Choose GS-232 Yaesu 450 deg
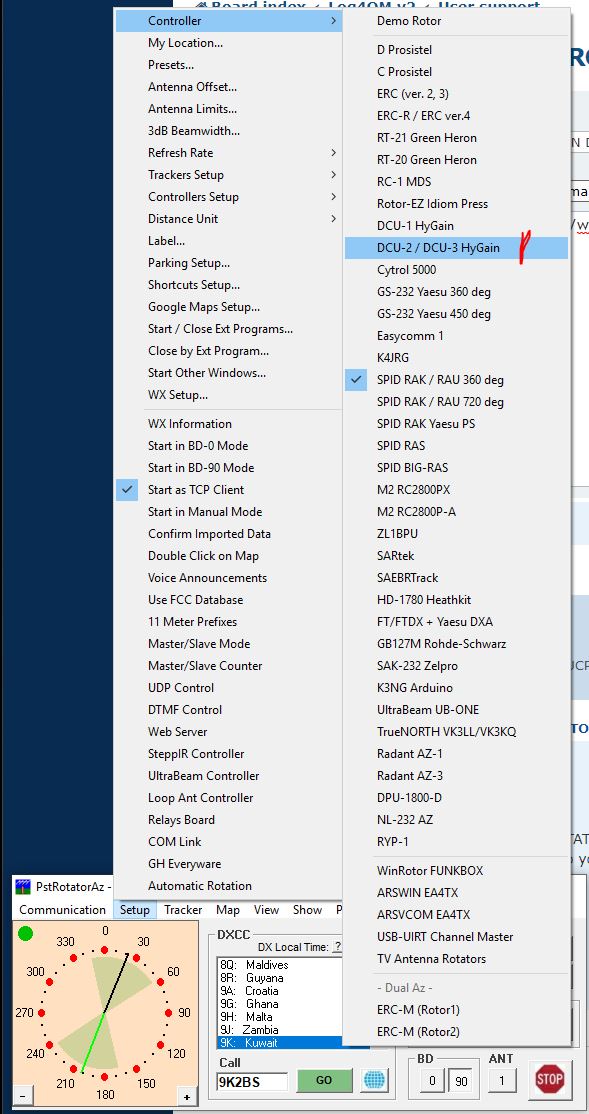Image resolution: width=589 pixels, height=1114 pixels. pos(456,313)
